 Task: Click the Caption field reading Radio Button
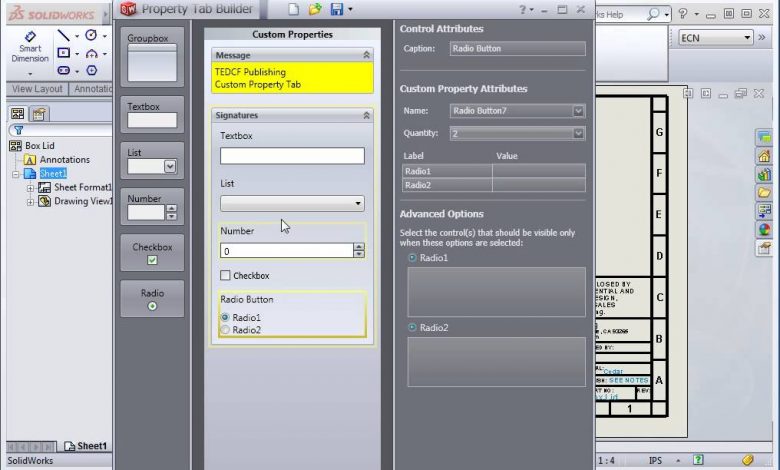(517, 48)
